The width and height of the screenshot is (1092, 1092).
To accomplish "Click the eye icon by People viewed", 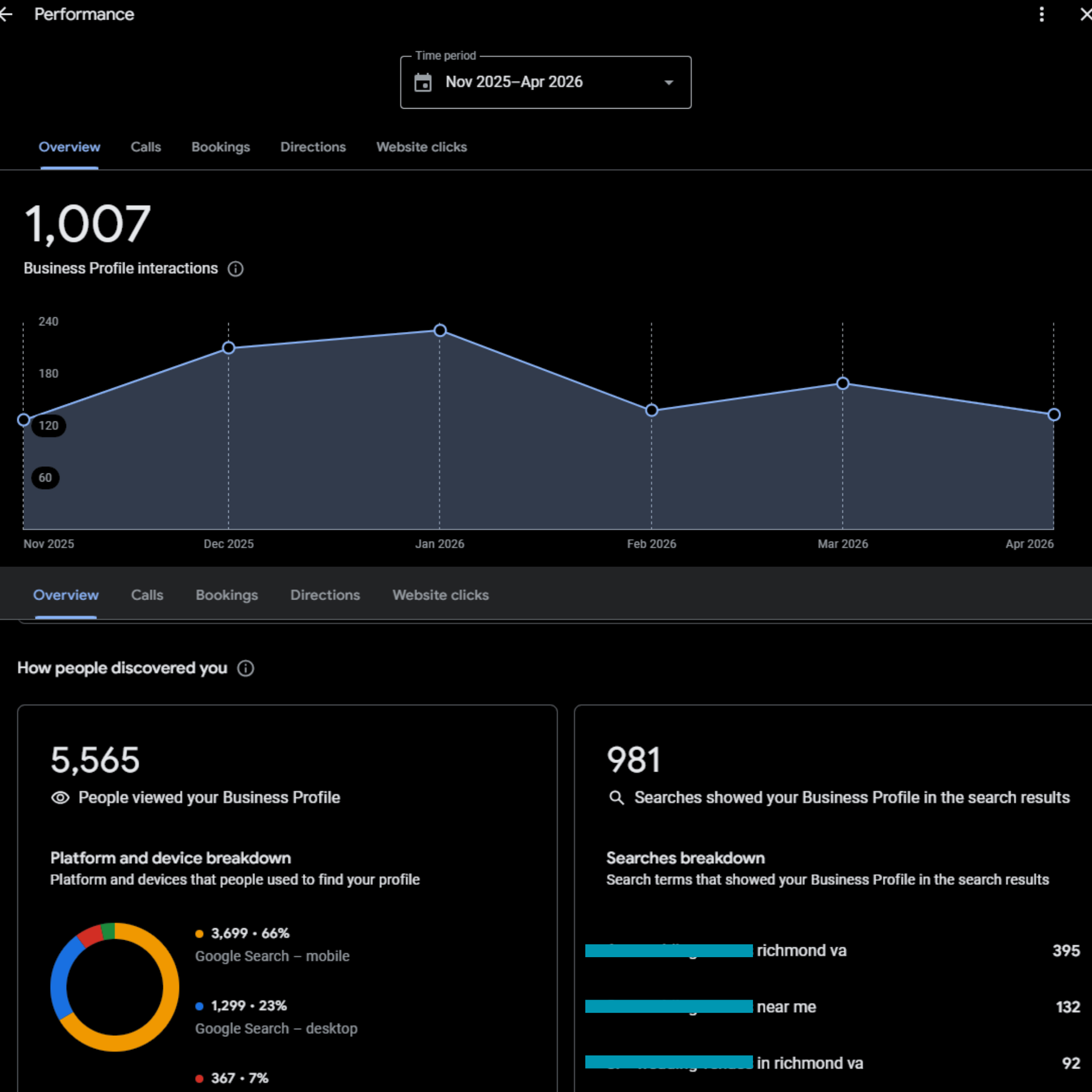I will tap(60, 797).
